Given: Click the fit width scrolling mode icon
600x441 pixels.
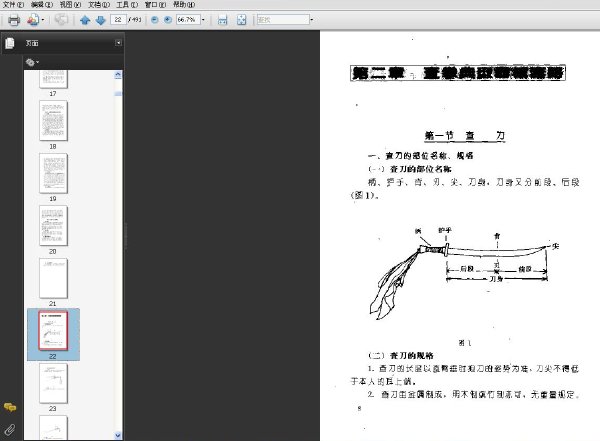Looking at the screenshot, I should [222, 20].
